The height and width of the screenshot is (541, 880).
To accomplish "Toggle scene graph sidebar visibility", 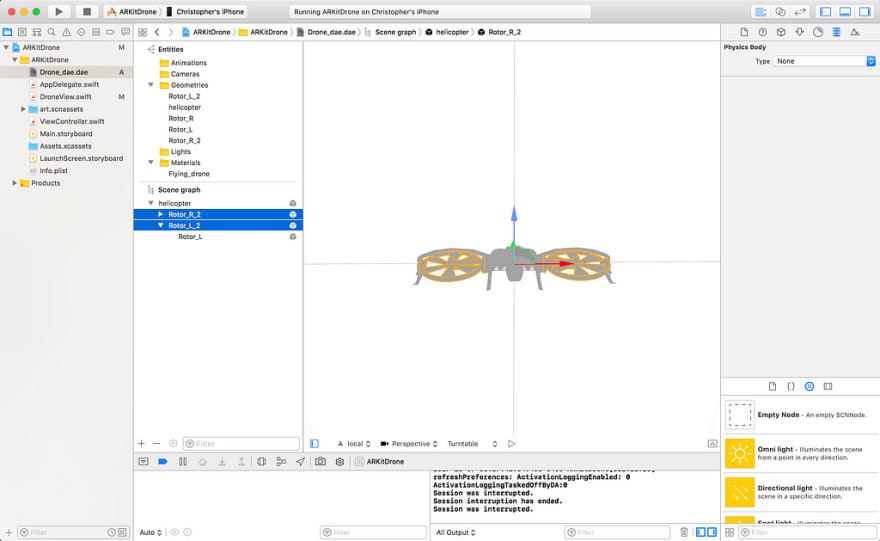I will point(314,443).
